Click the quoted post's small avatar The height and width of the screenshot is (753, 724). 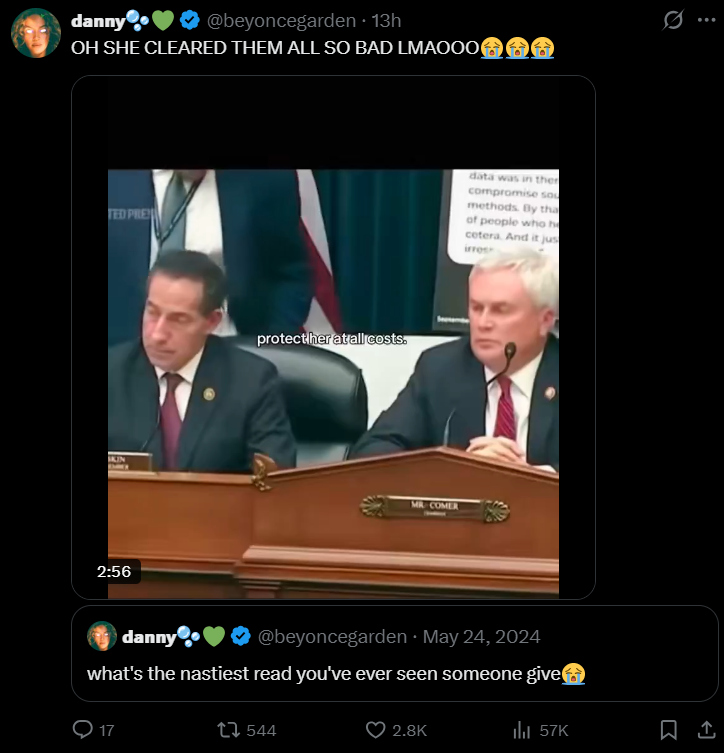102,636
